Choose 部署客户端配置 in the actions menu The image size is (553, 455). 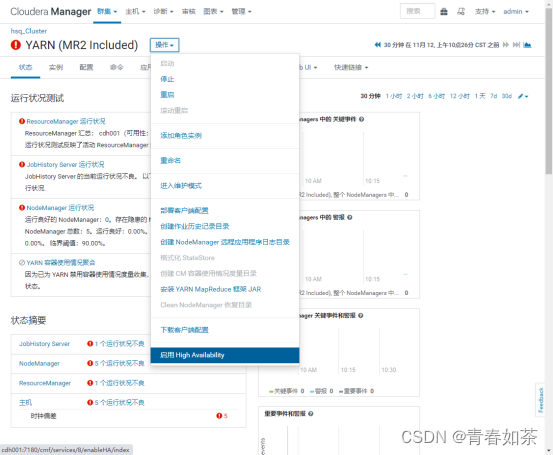[x=184, y=211]
